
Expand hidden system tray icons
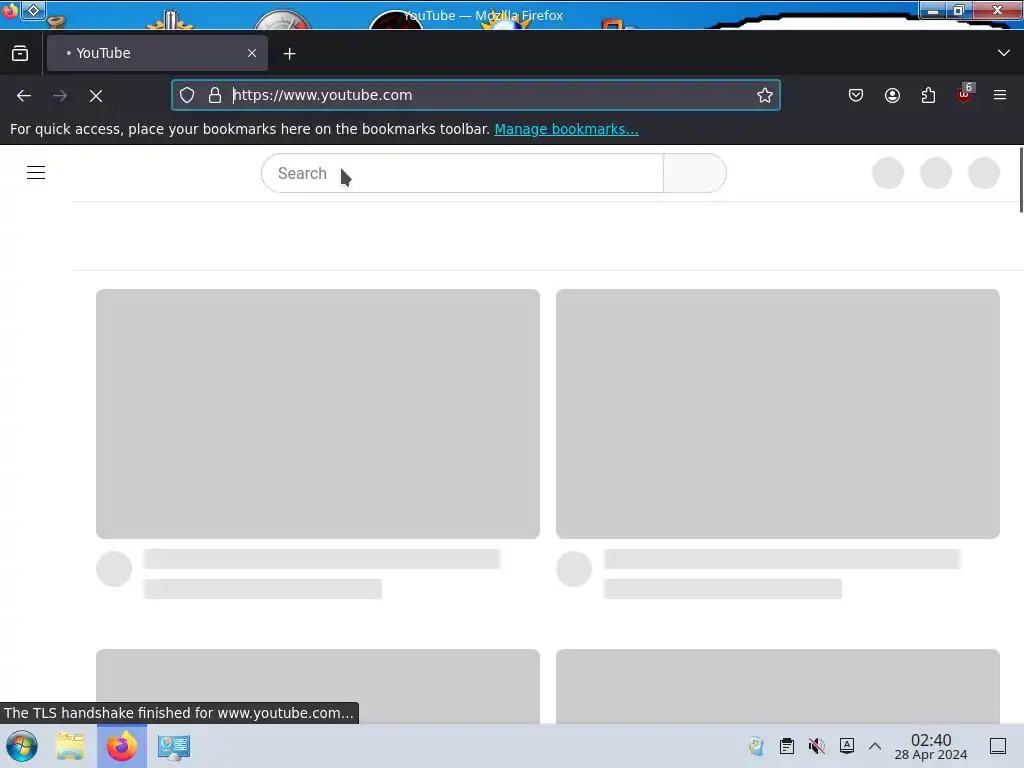(875, 746)
